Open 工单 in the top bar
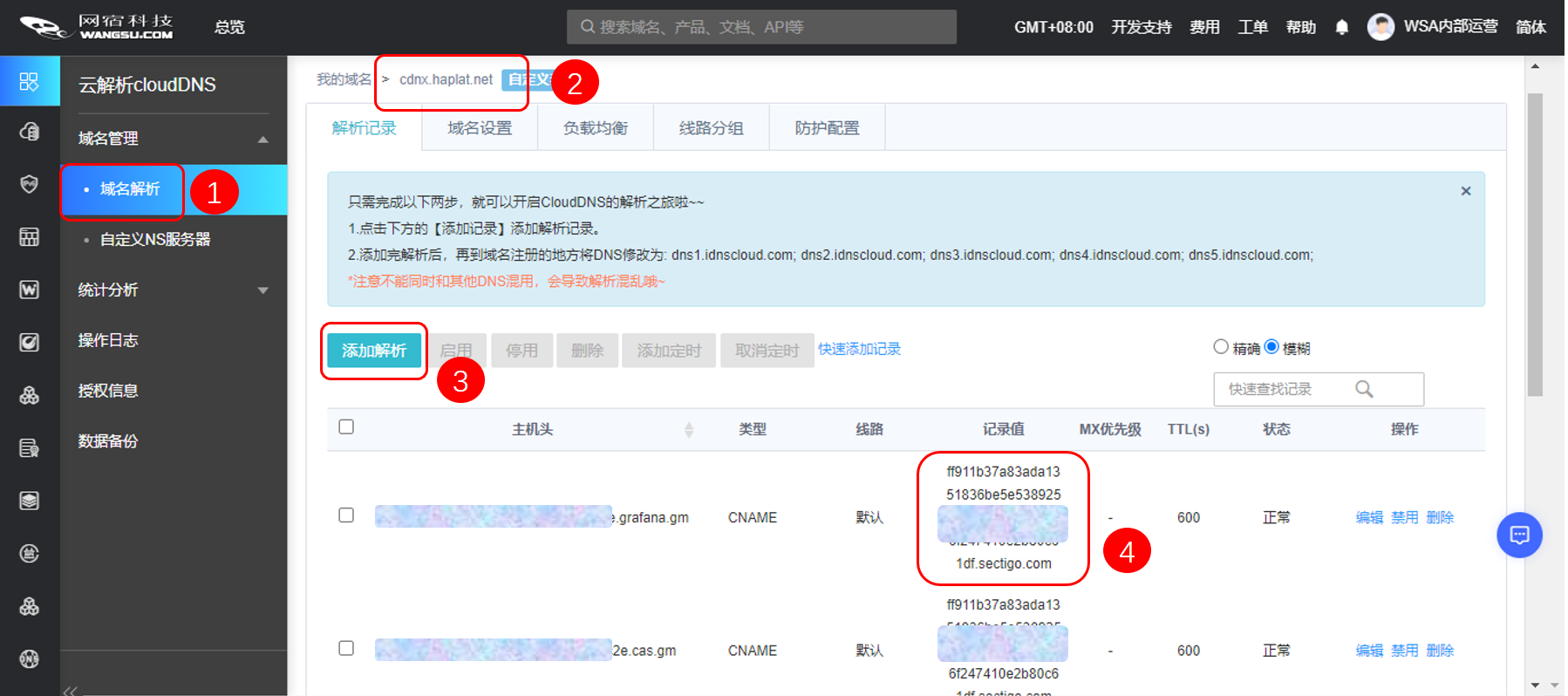1568x696 pixels. 1252,27
